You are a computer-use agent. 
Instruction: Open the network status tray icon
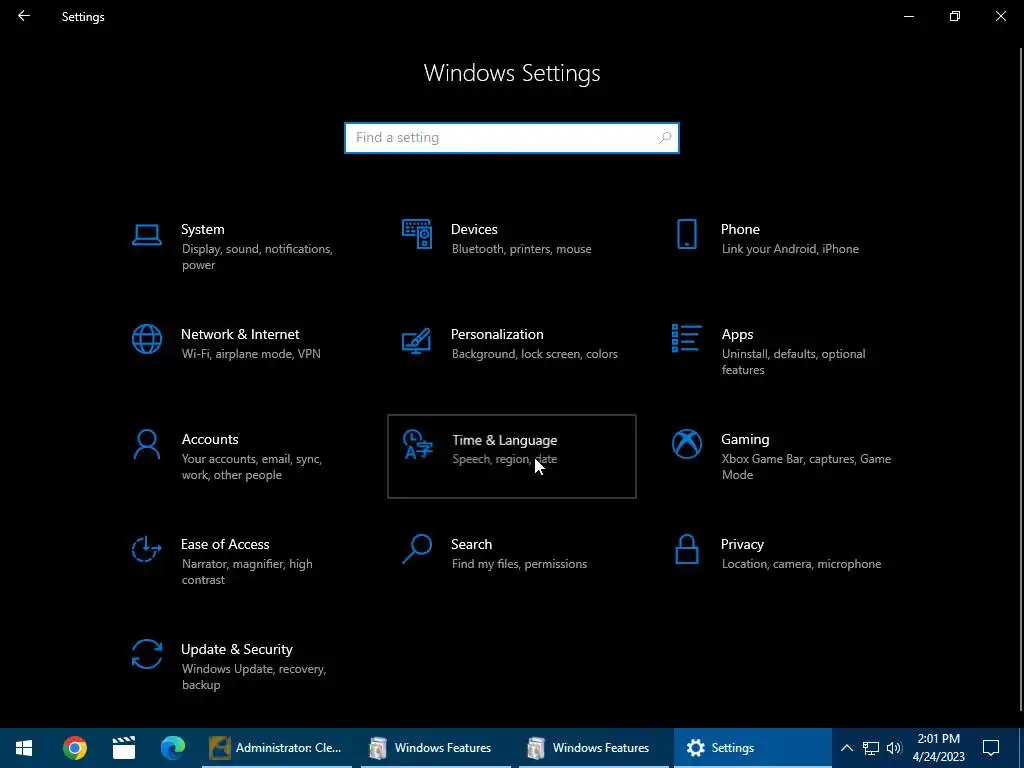[x=871, y=748]
